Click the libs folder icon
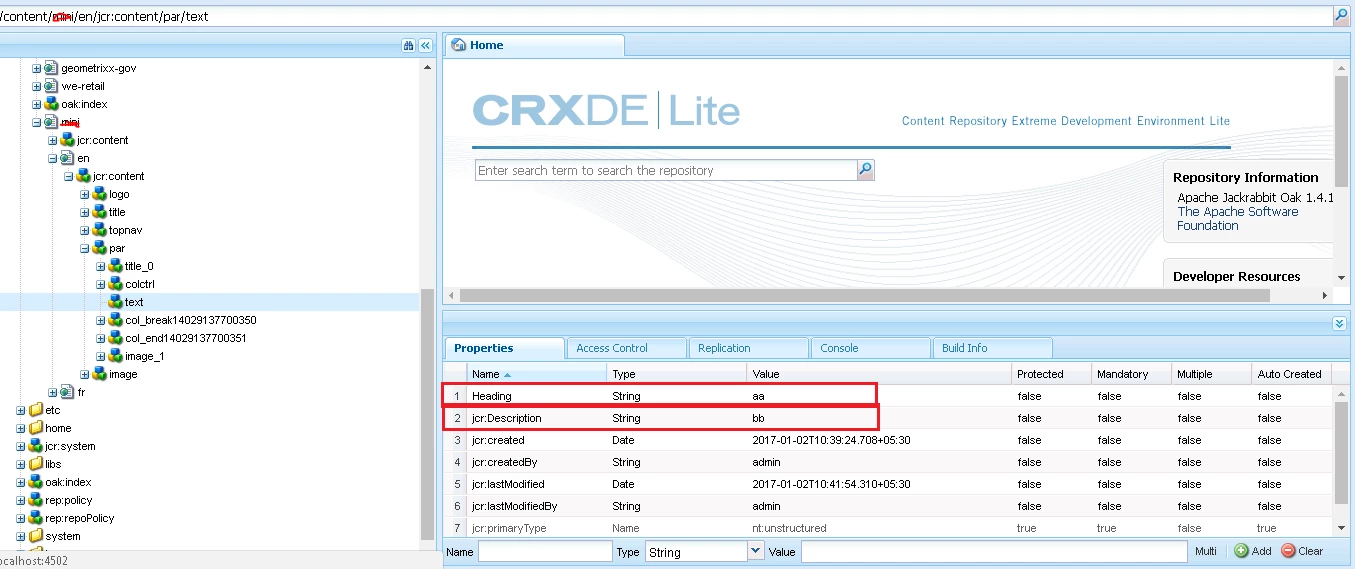Screen dimensions: 1355x569 coord(36,464)
